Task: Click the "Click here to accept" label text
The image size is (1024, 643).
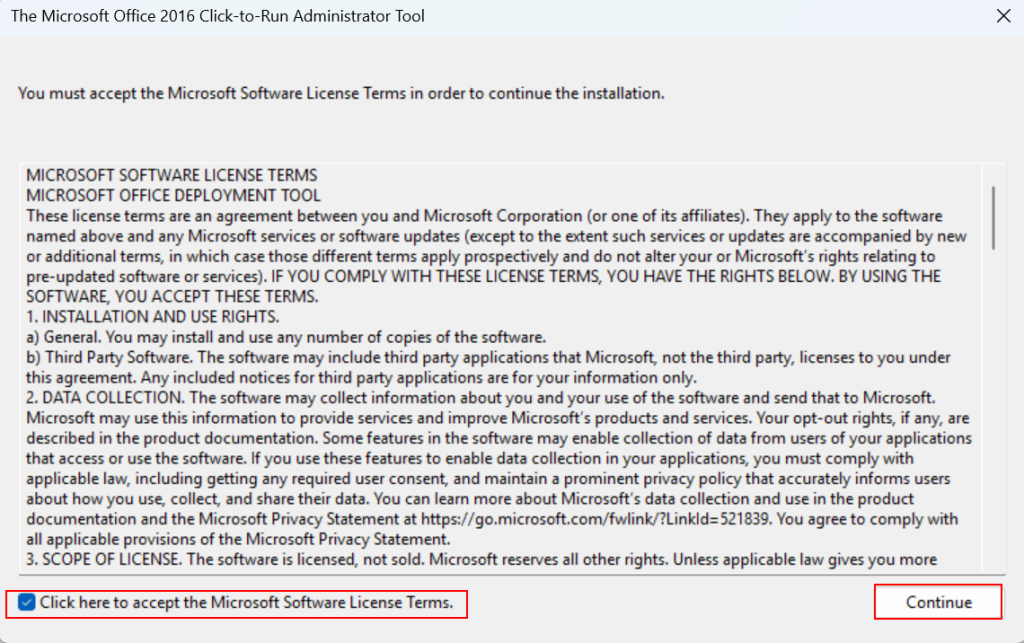Action: pos(246,603)
